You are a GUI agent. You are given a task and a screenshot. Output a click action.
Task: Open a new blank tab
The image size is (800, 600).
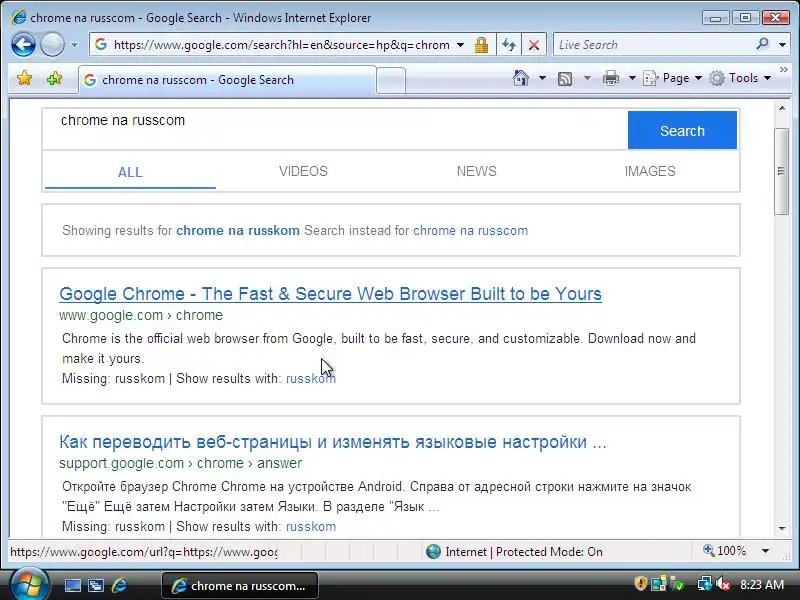(x=391, y=80)
